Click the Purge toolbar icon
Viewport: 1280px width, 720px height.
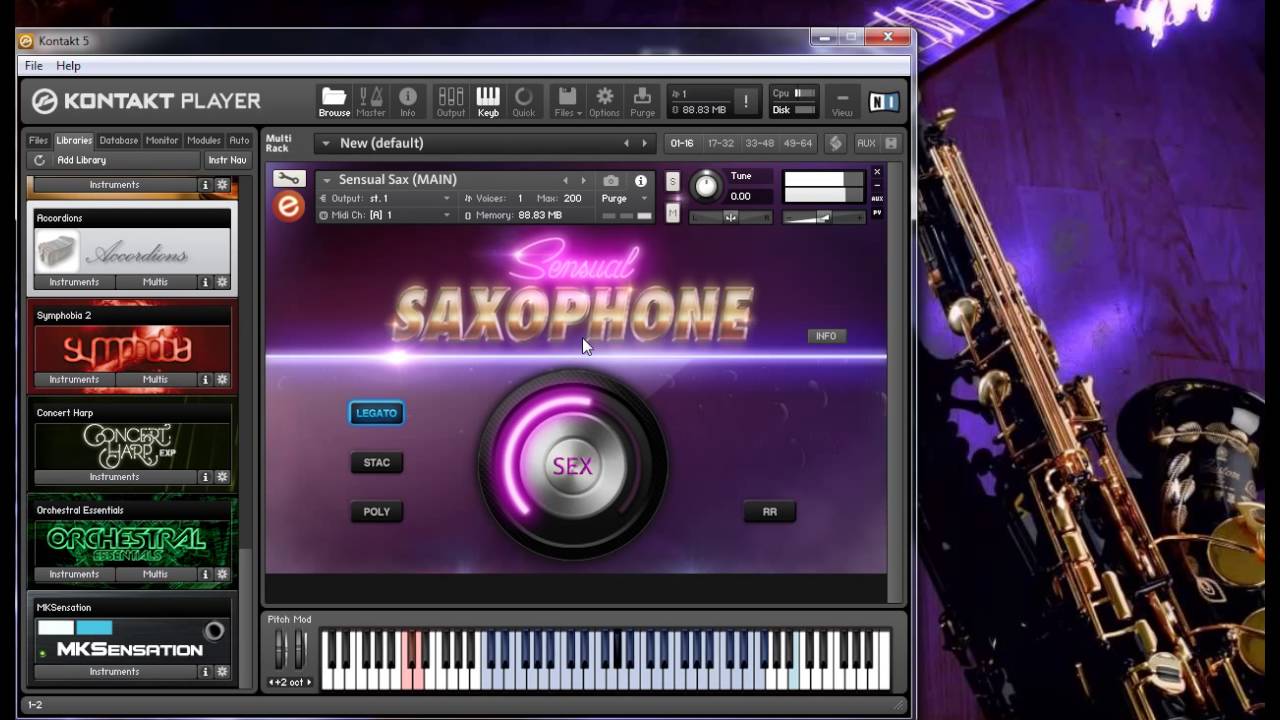(643, 101)
